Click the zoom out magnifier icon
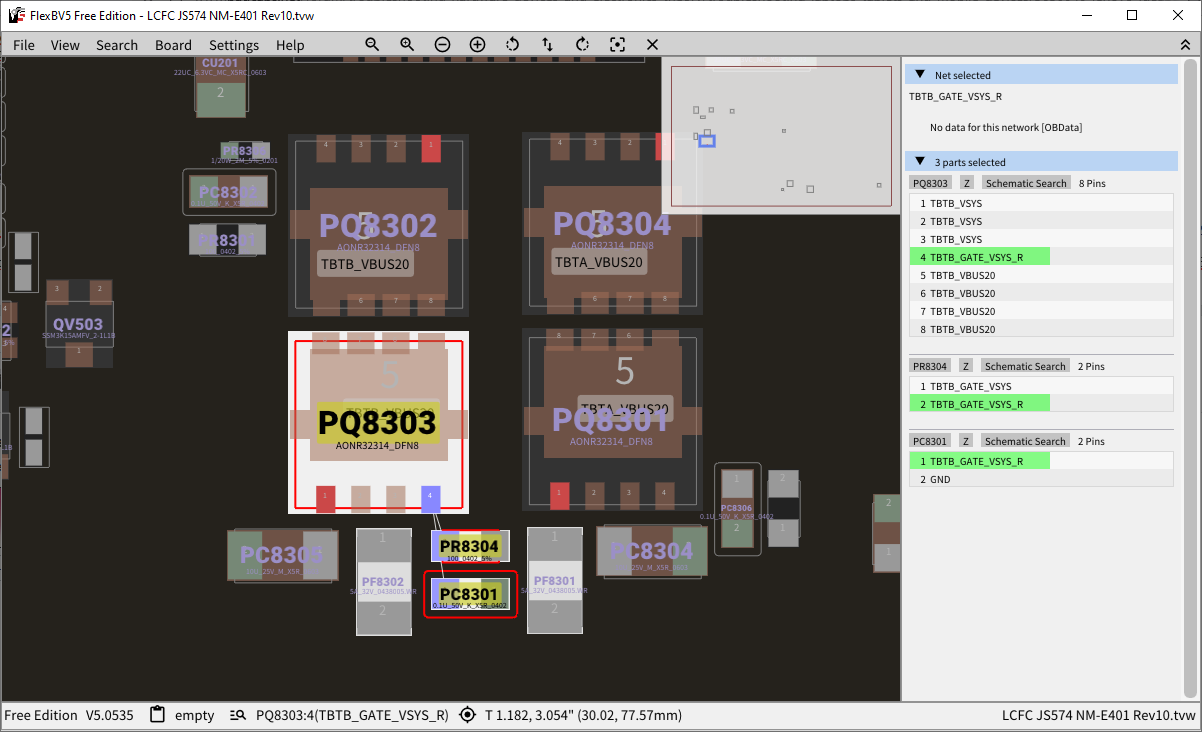 372,45
